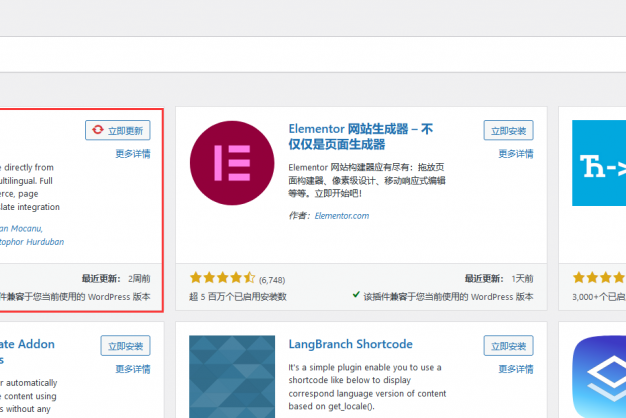Install the LangBranch Shortcode plugin
Image resolution: width=626 pixels, height=418 pixels.
pos(508,346)
